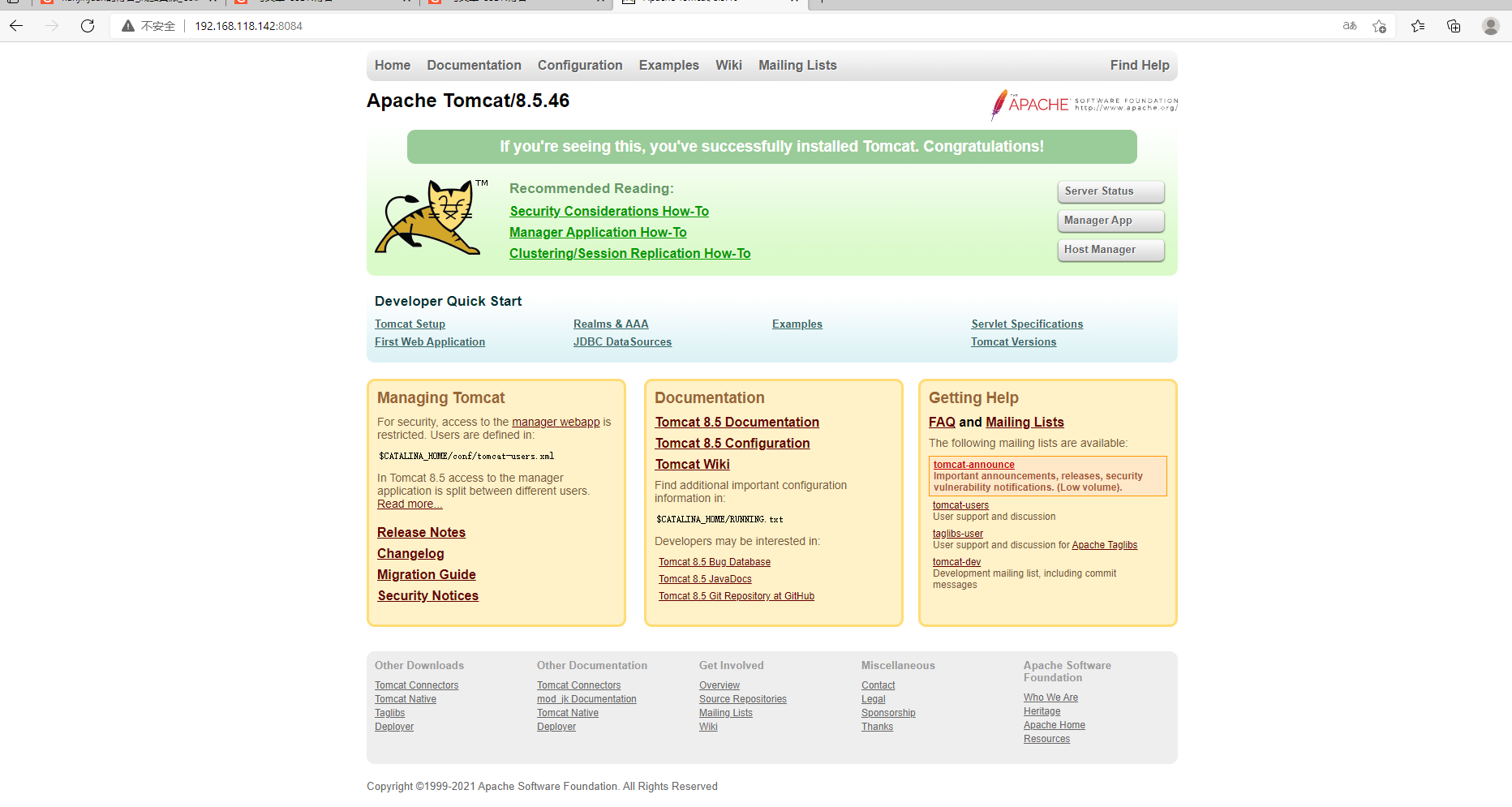Open Source Repositories link
Screen dimensions: 1512x807
point(743,699)
